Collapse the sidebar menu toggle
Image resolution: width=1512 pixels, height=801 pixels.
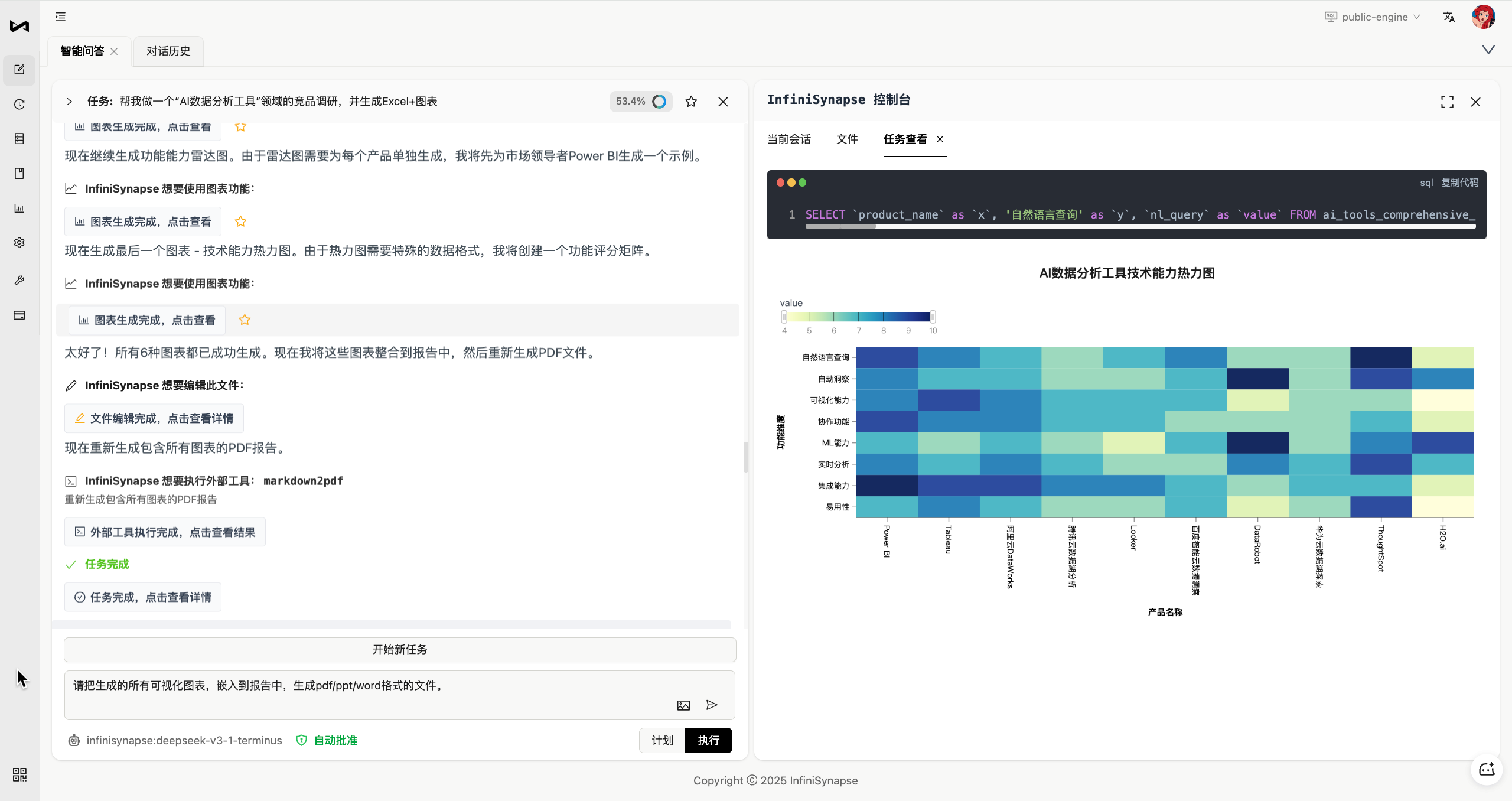point(60,17)
